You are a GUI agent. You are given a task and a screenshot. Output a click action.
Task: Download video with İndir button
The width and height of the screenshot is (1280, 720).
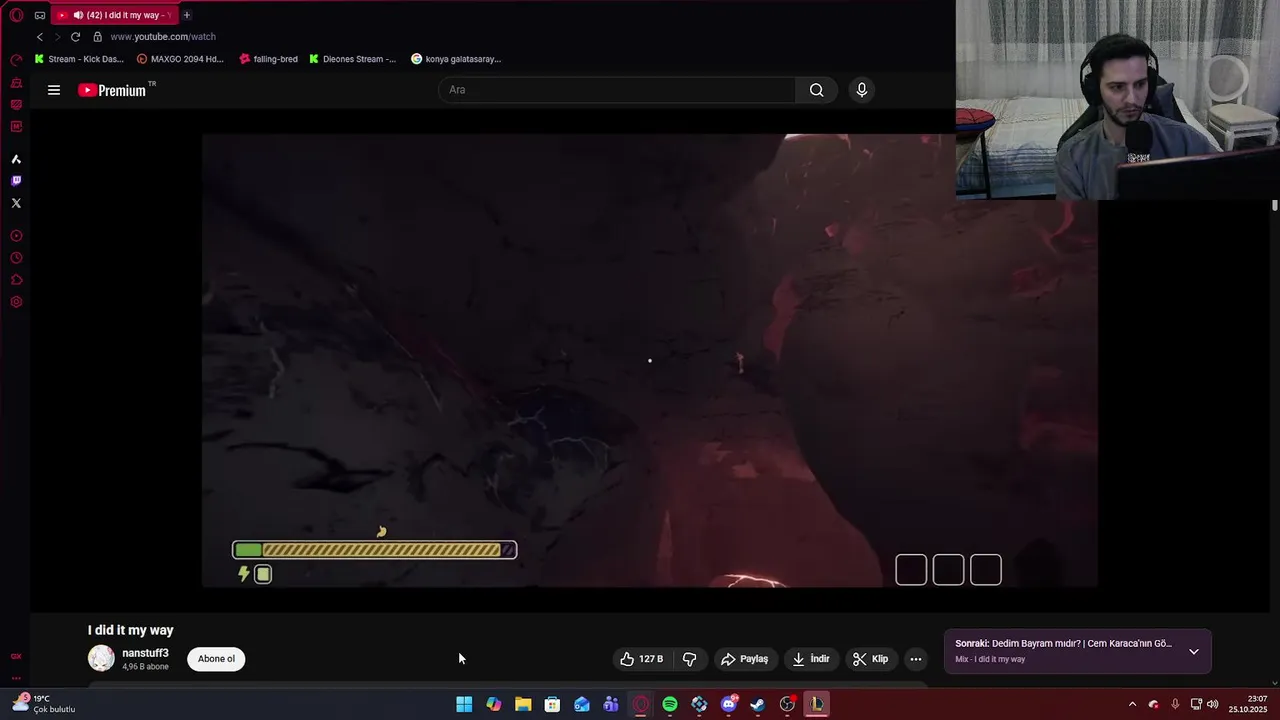coord(811,659)
